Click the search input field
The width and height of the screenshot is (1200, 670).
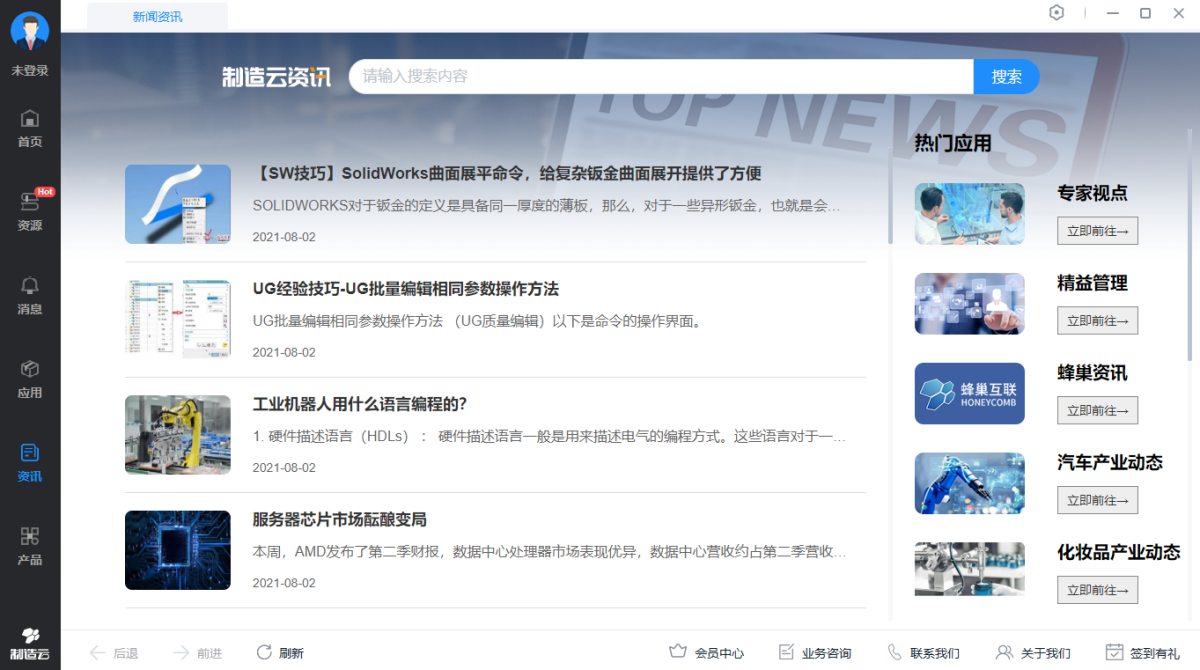point(661,76)
